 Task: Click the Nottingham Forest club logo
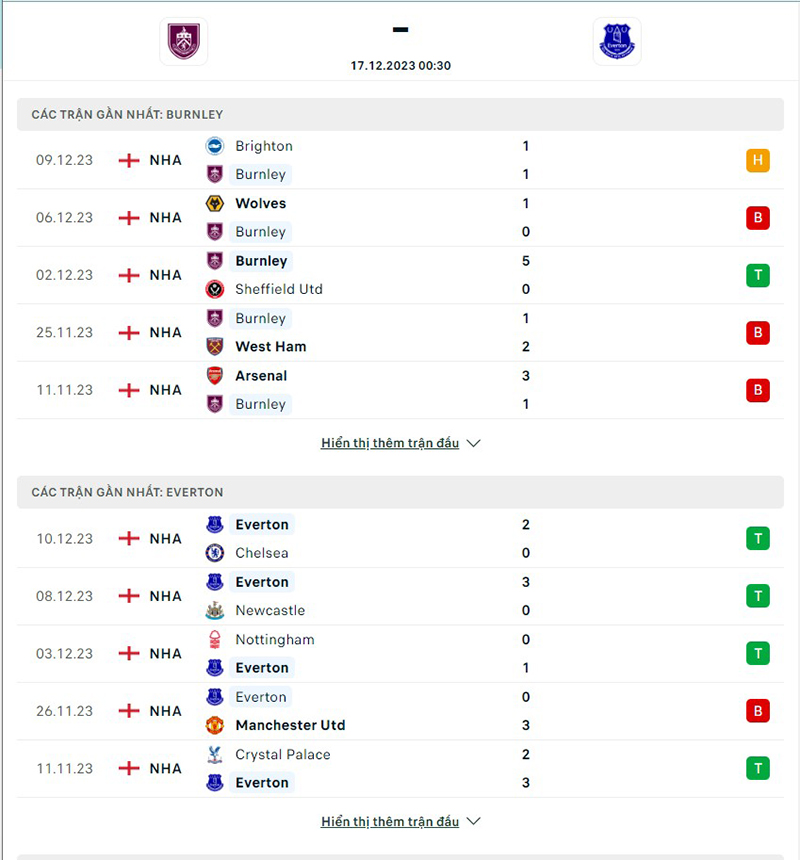click(217, 639)
